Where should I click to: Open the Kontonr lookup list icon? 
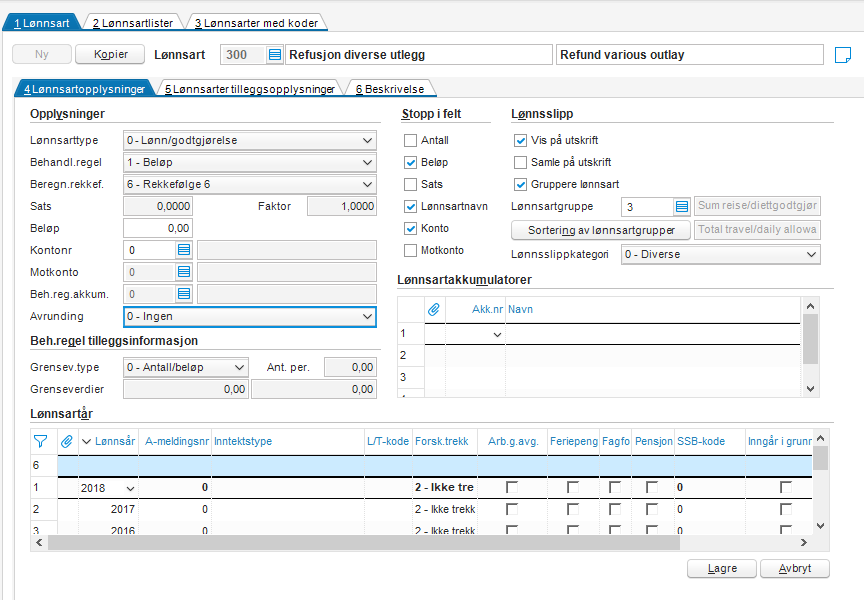tap(183, 250)
